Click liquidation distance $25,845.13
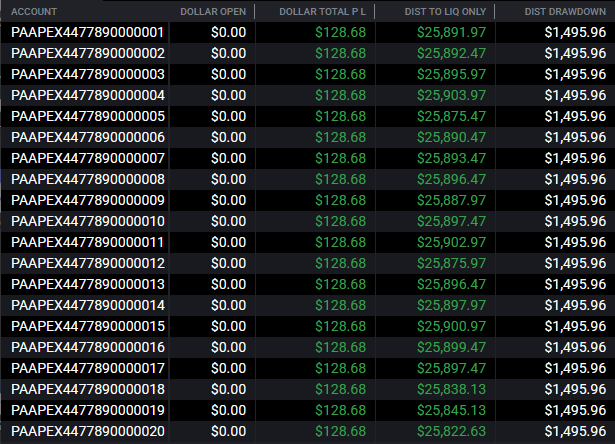This screenshot has height=444, width=615. pyautogui.click(x=451, y=410)
